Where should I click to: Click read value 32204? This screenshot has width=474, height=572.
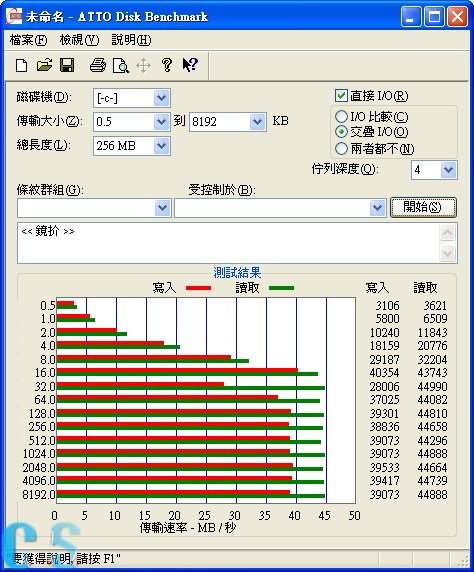(432, 360)
